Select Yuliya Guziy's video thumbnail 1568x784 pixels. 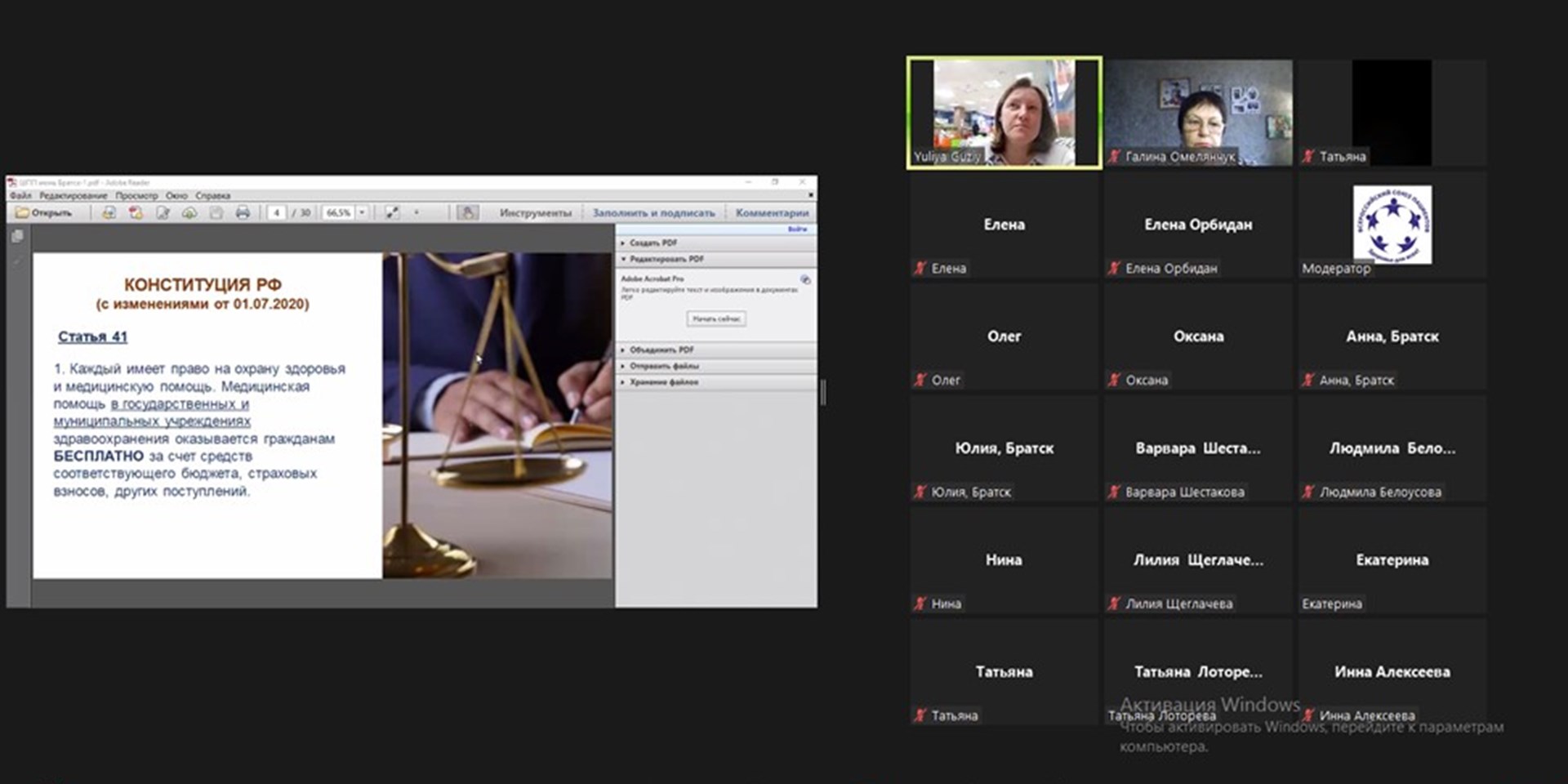click(x=1004, y=113)
